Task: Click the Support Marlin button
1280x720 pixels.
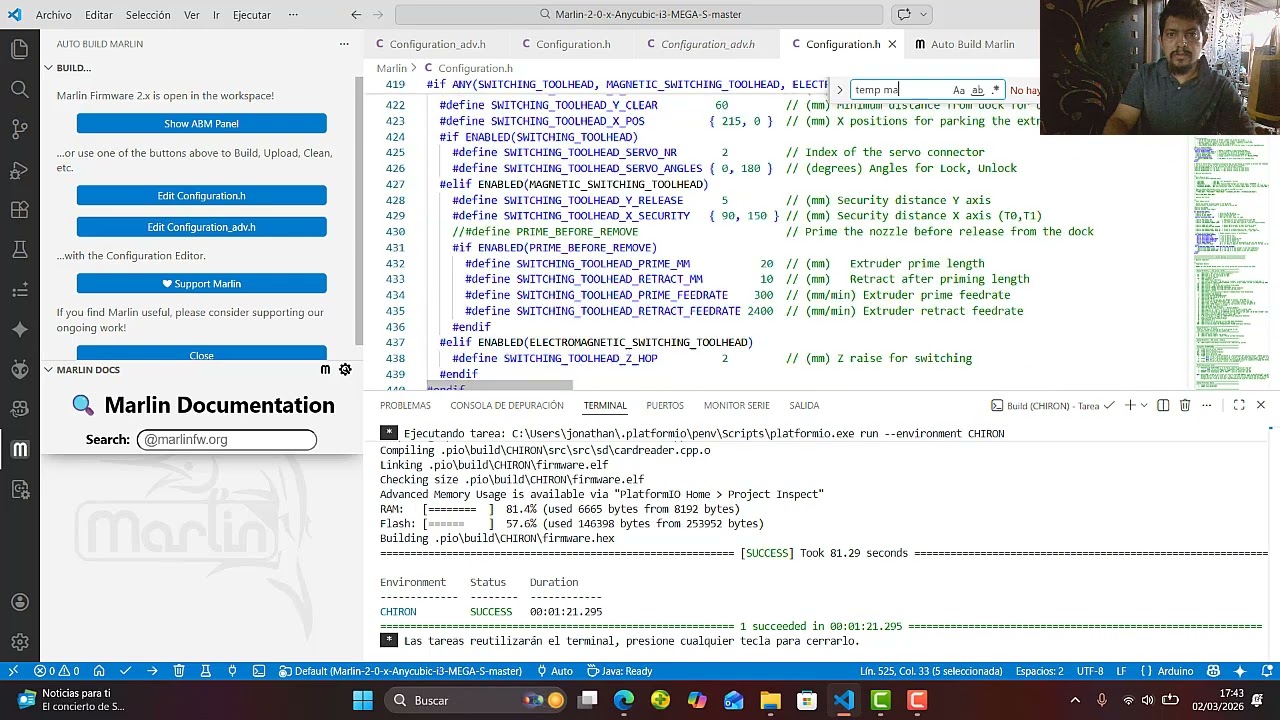Action: click(202, 284)
